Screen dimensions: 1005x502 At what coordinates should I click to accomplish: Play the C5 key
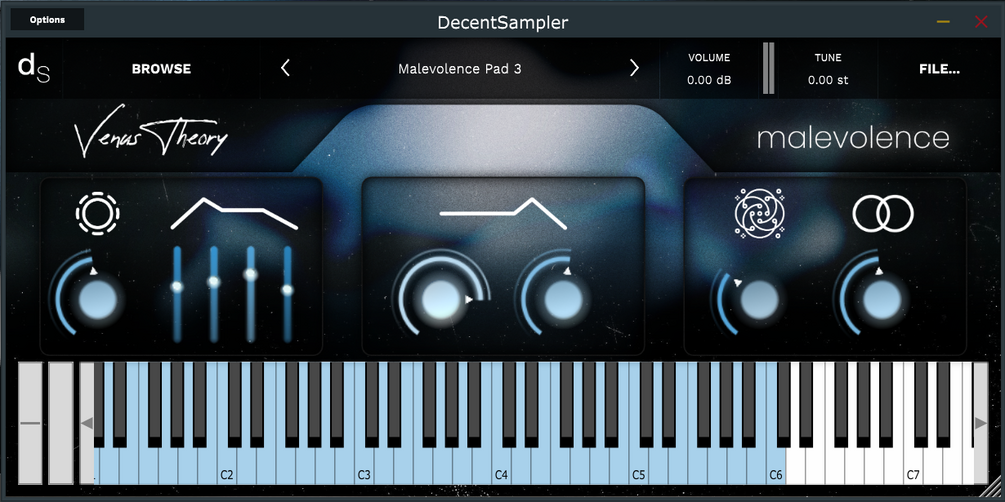[x=638, y=466]
